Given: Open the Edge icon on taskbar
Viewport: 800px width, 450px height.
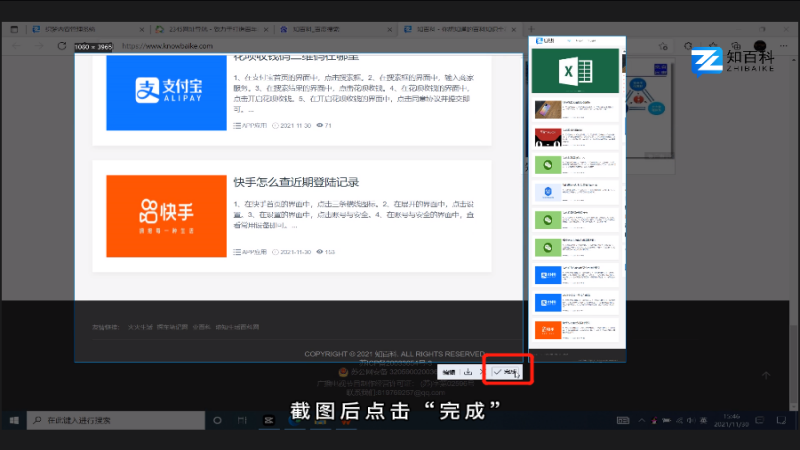Looking at the screenshot, I should pyautogui.click(x=294, y=420).
